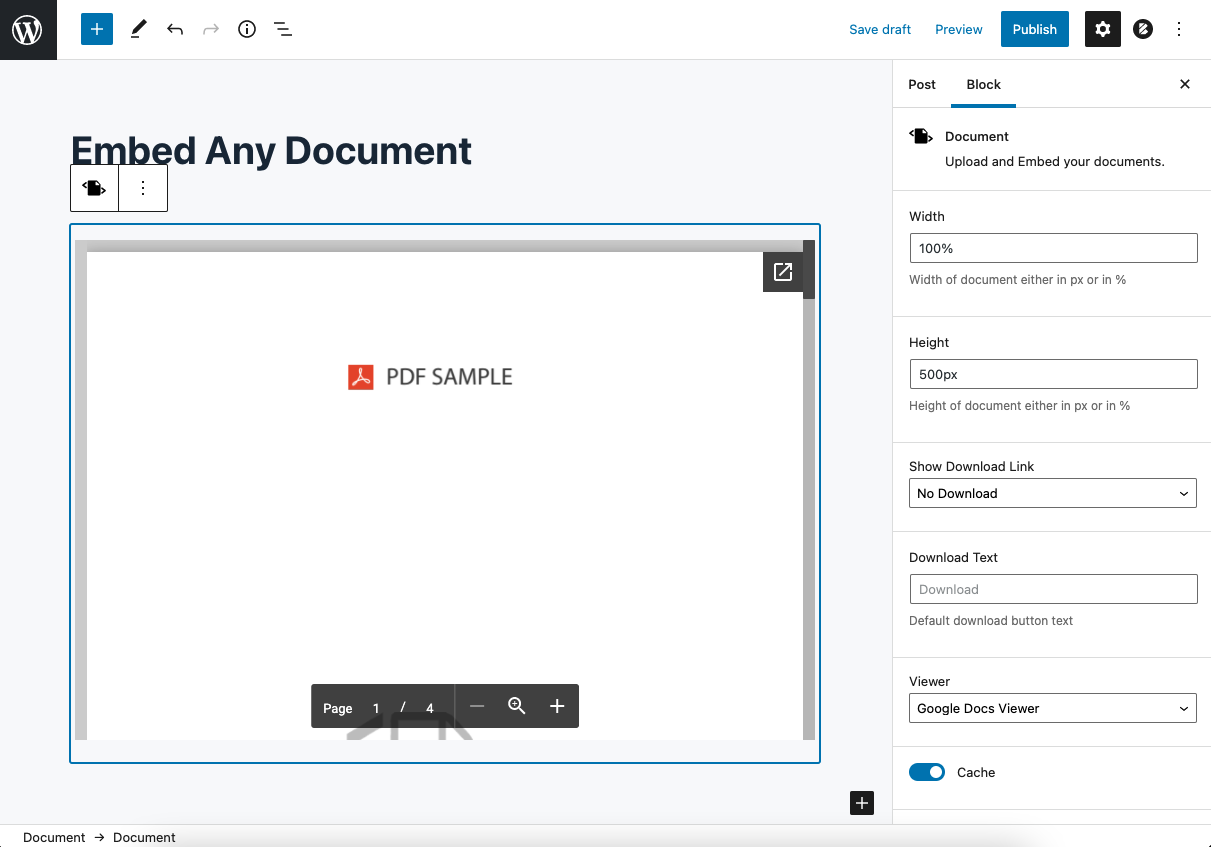Select the Document block icon in toolbar
Screen dimensions: 1211x847
click(x=94, y=188)
